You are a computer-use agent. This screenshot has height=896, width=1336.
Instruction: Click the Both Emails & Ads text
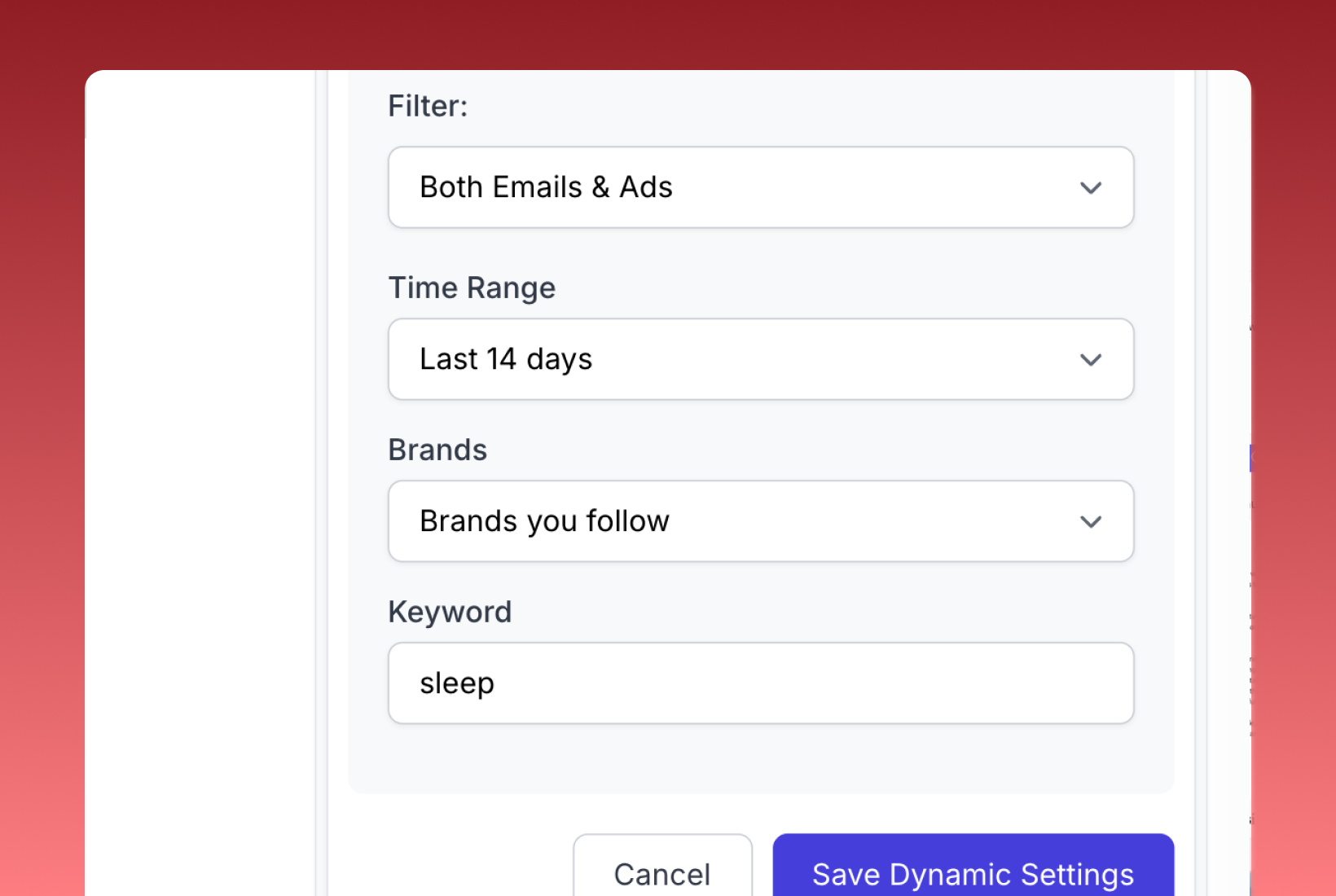click(546, 187)
